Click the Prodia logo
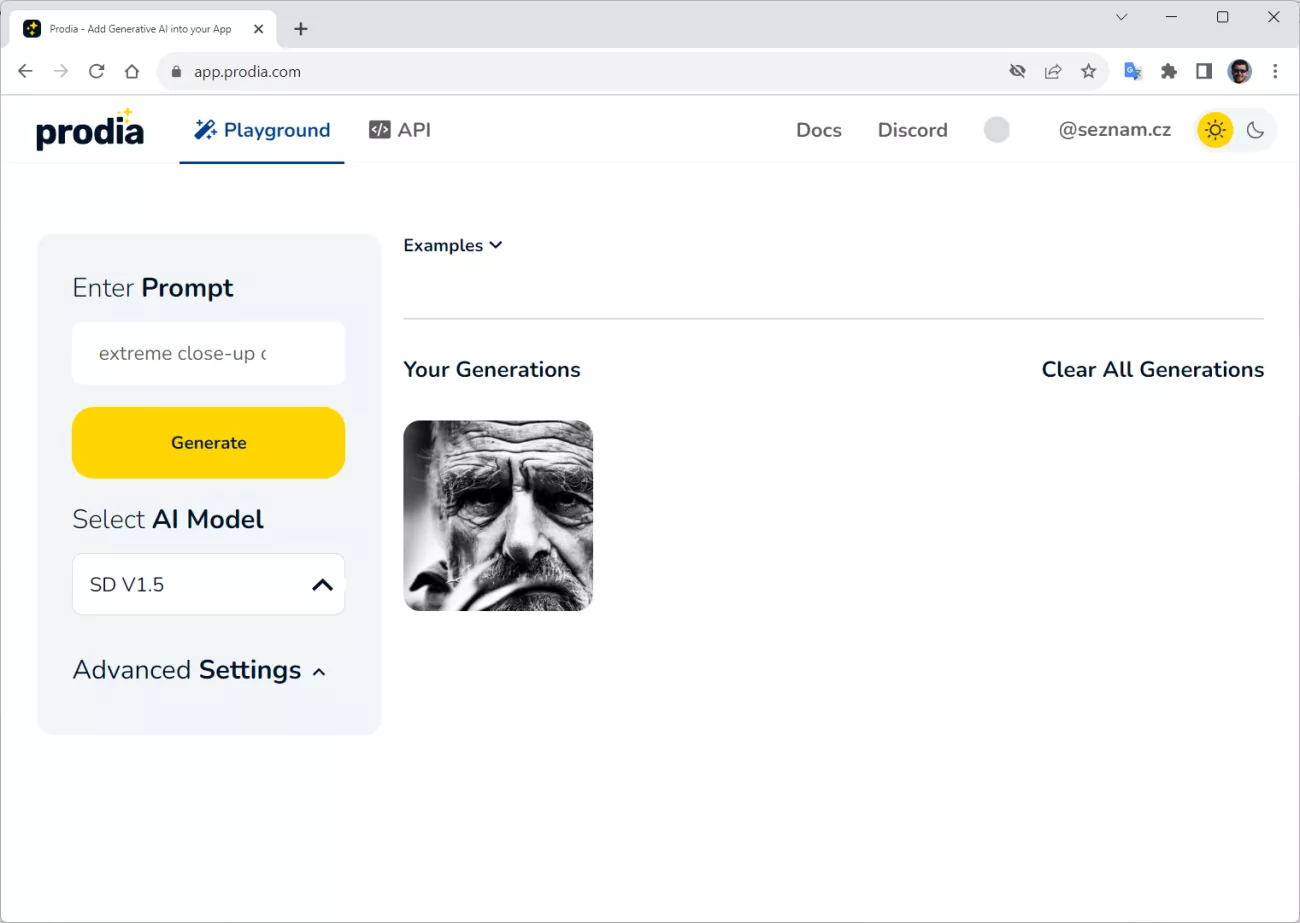The height and width of the screenshot is (923, 1300). [x=90, y=130]
